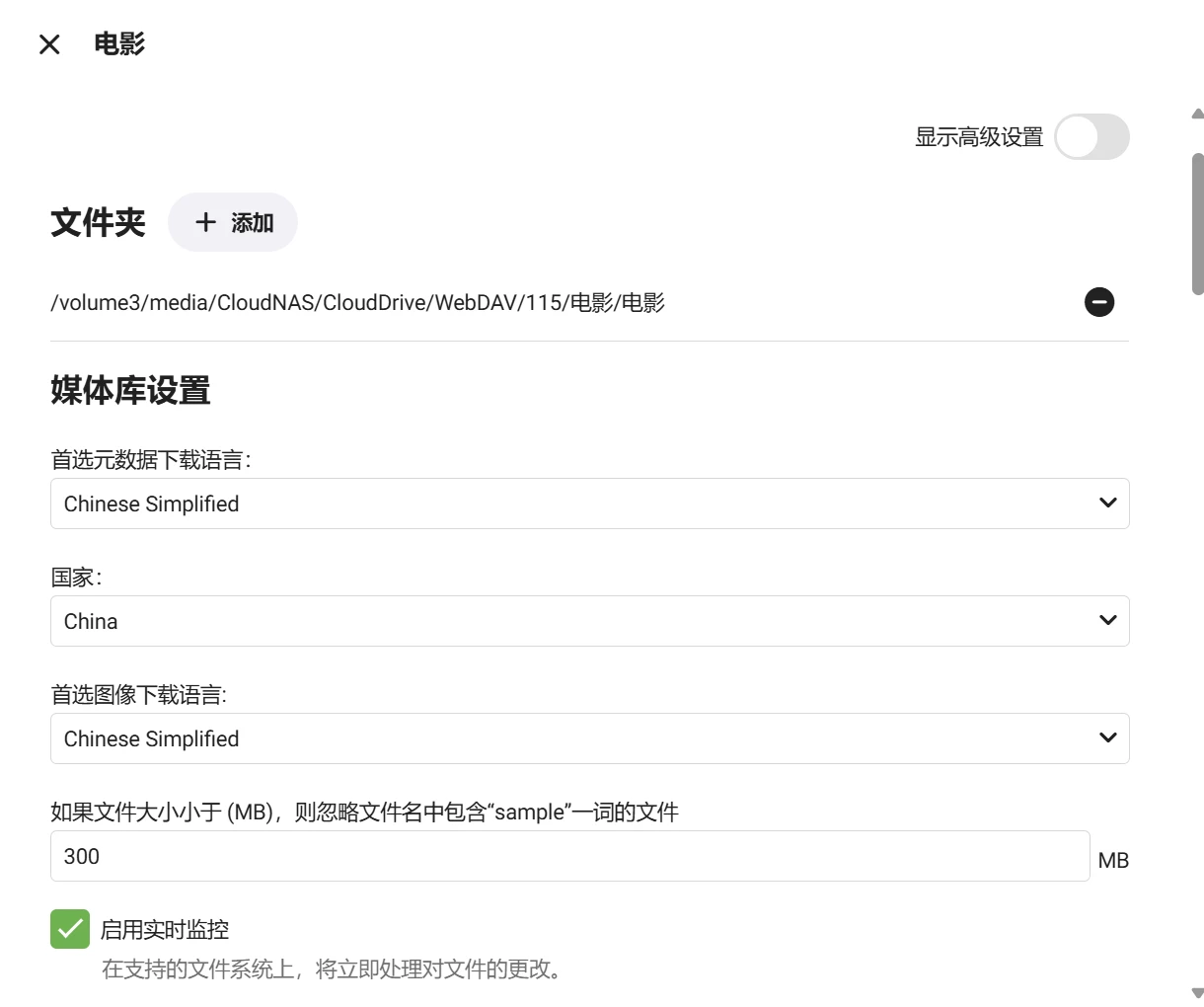
Task: Close the 电影 library dialog
Action: pos(49,44)
